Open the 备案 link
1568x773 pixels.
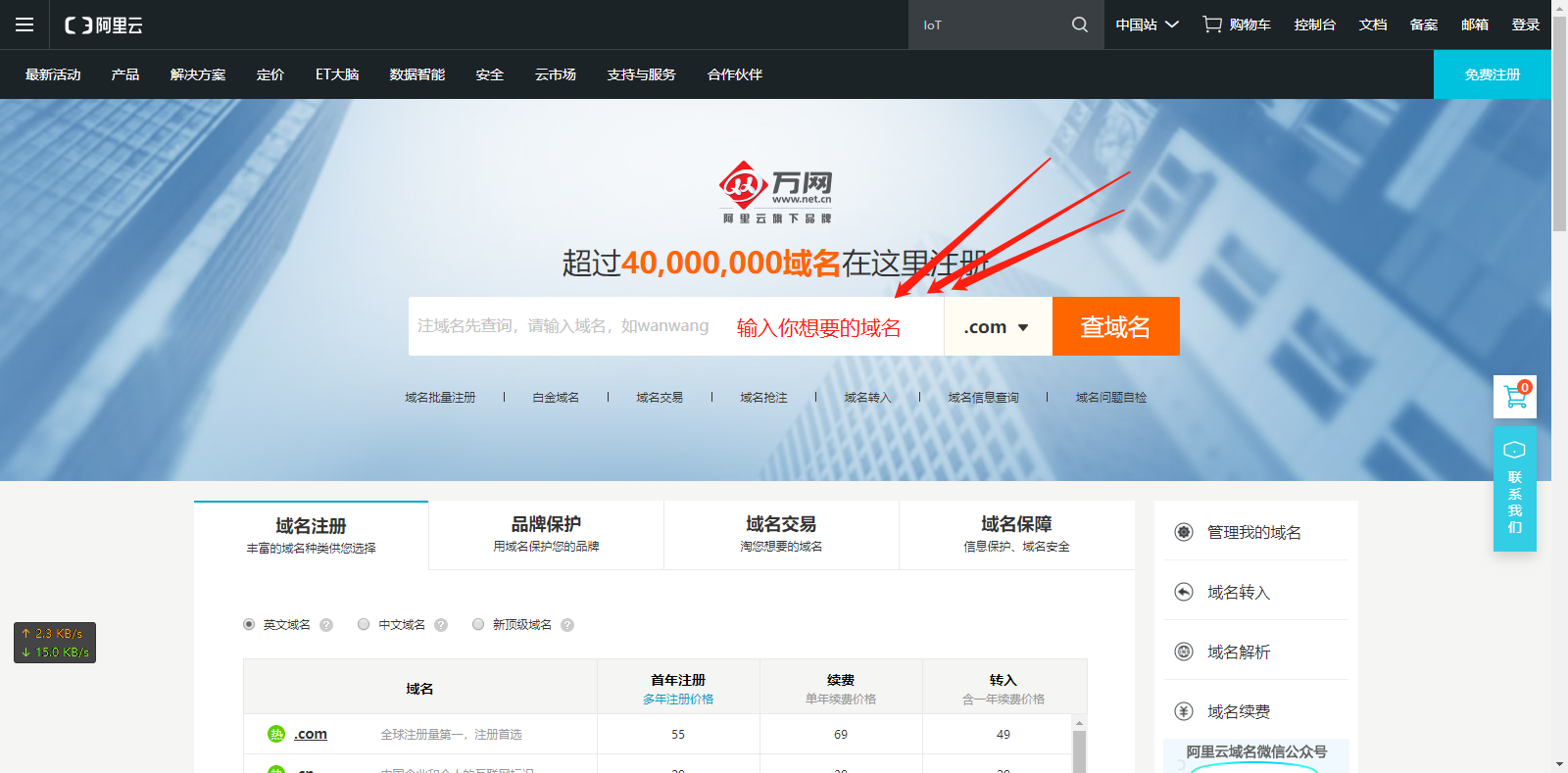point(1424,24)
